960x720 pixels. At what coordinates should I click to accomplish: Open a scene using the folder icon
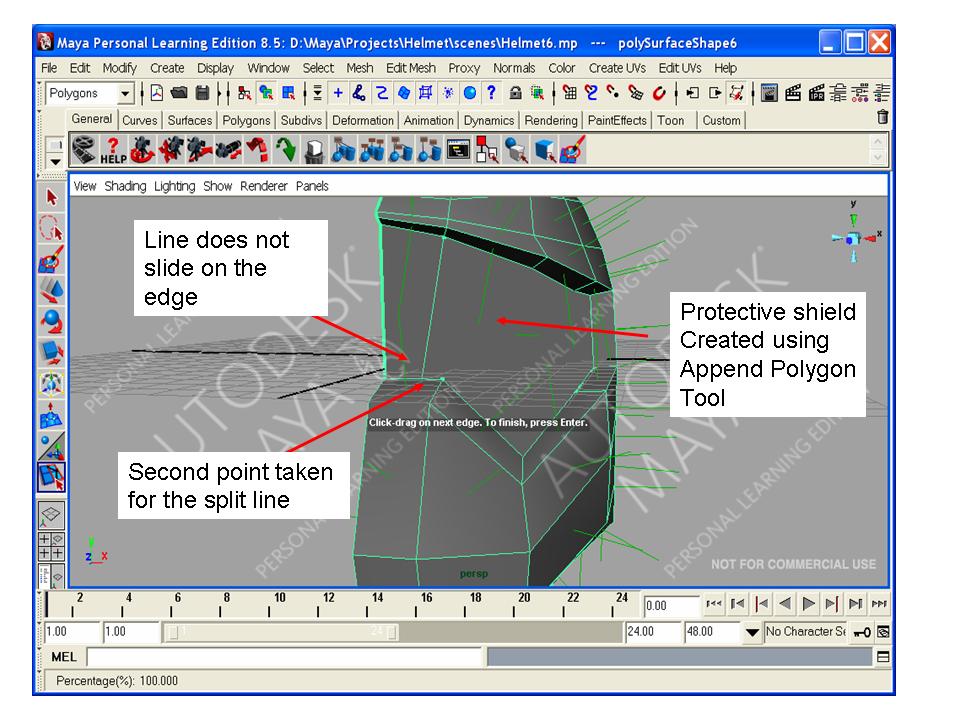179,93
